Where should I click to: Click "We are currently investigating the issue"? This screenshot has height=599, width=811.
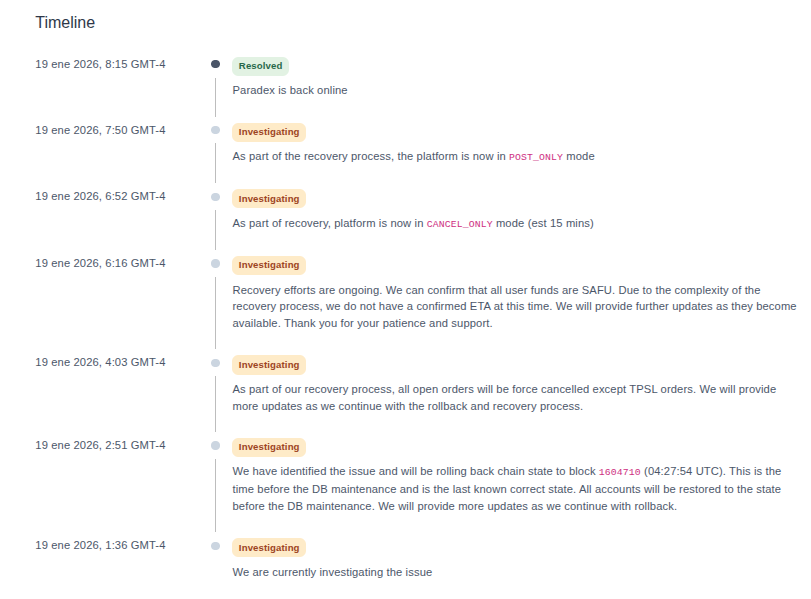332,573
